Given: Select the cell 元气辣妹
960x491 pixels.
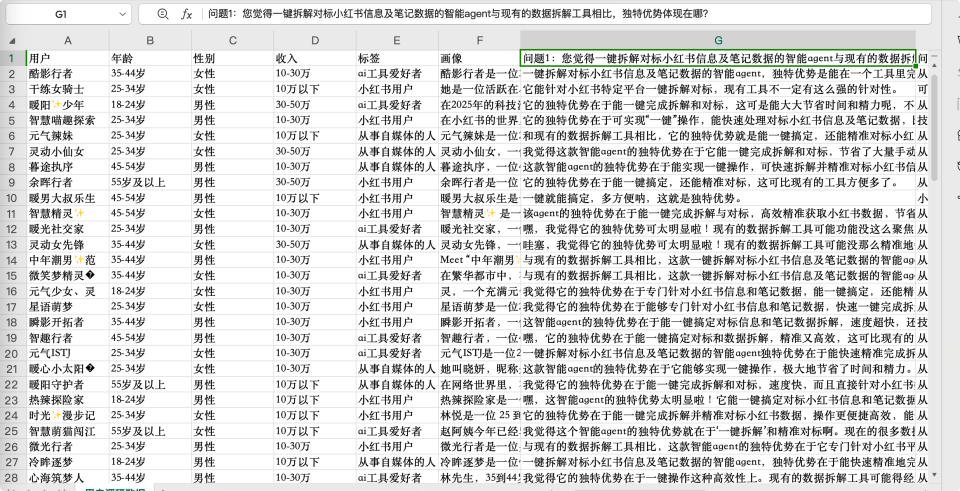Looking at the screenshot, I should point(68,136).
